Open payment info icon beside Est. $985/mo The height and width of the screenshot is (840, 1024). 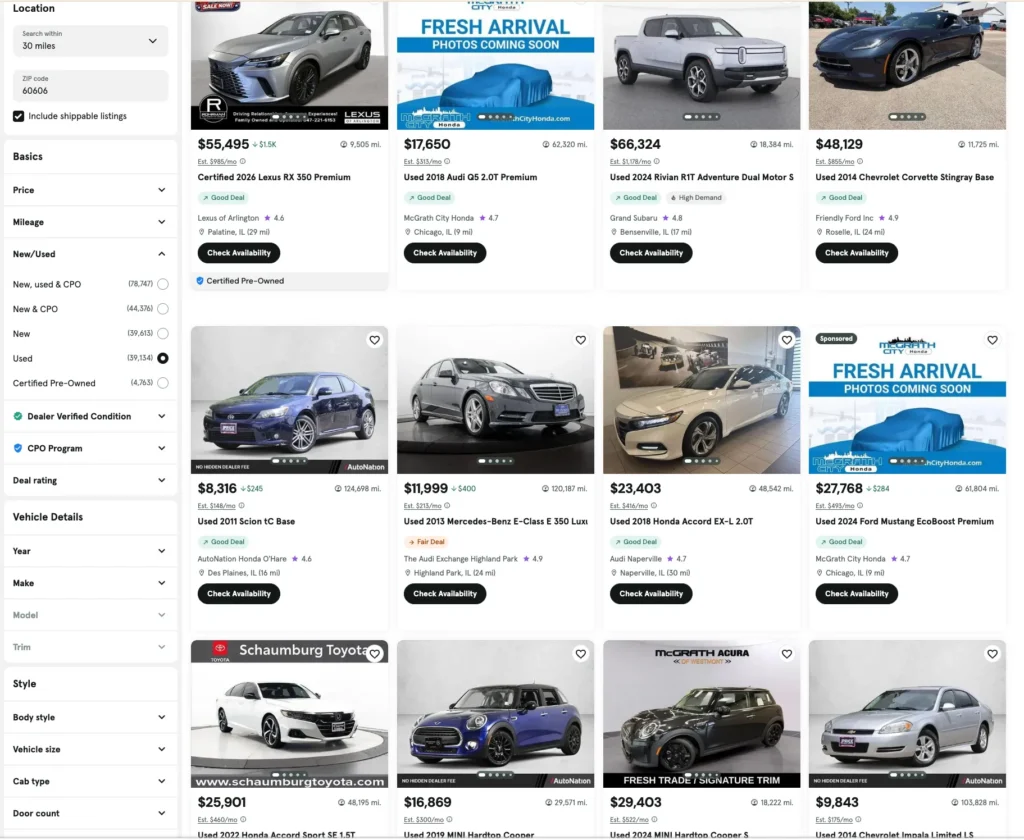pyautogui.click(x=243, y=161)
